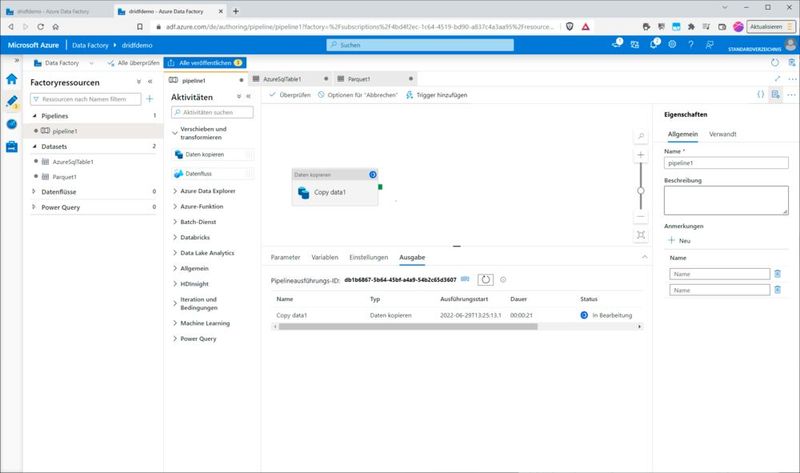Open the Monitor gauge icon in sidebar
The height and width of the screenshot is (473, 800).
[12, 124]
